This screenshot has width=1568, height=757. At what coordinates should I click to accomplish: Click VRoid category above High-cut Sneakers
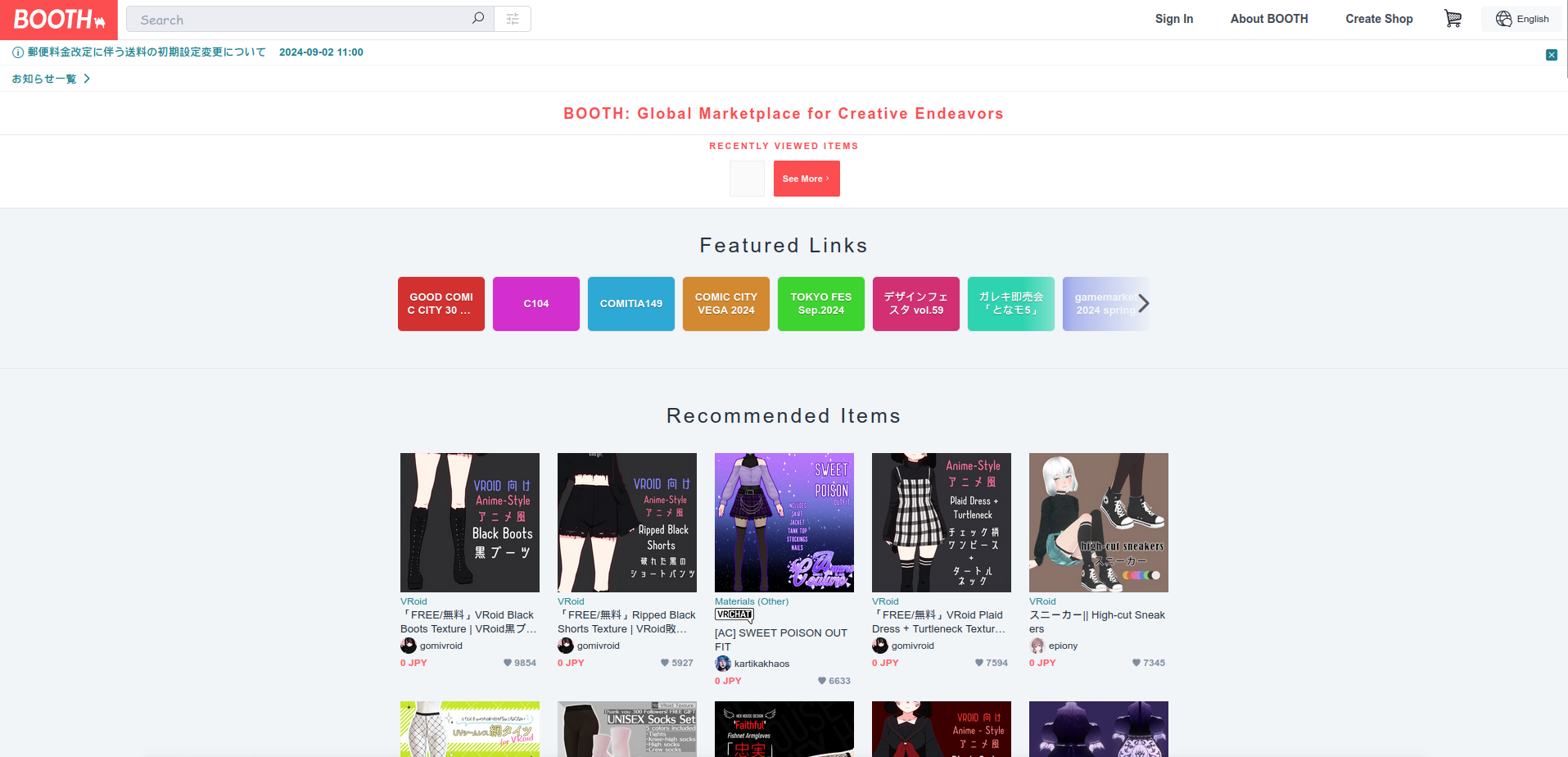(1042, 601)
